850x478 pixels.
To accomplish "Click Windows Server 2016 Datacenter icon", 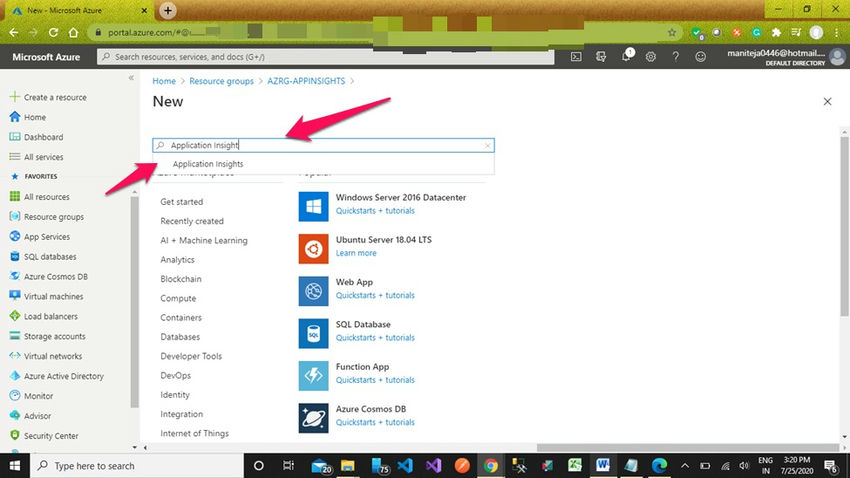I will [x=313, y=206].
